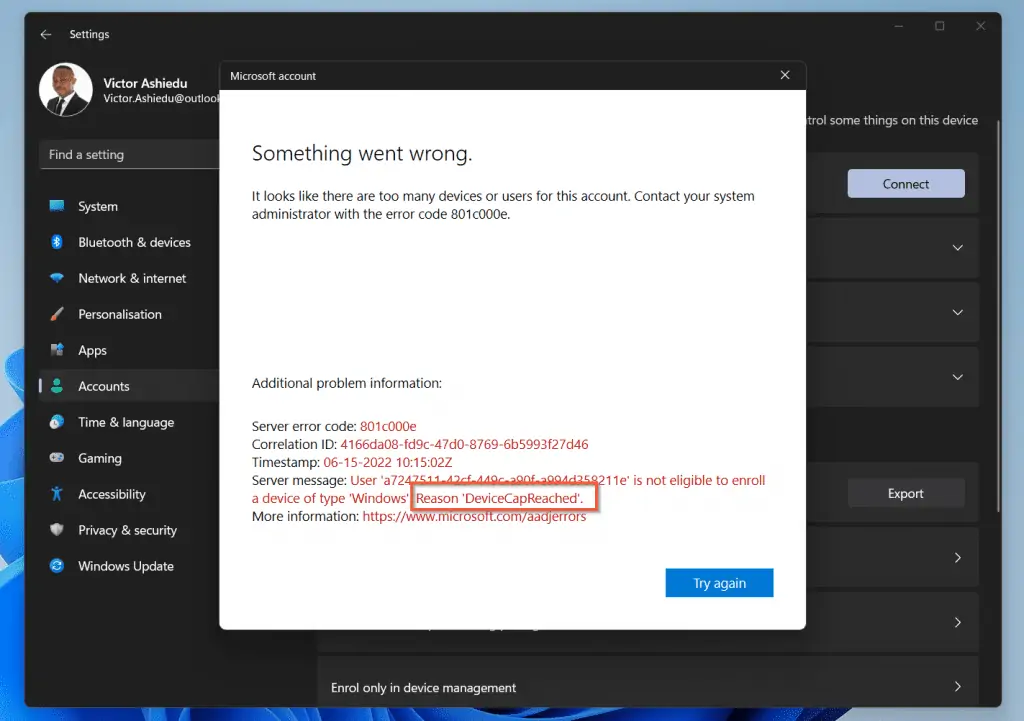Open the microsoft.com/aadjerrors link

(474, 516)
